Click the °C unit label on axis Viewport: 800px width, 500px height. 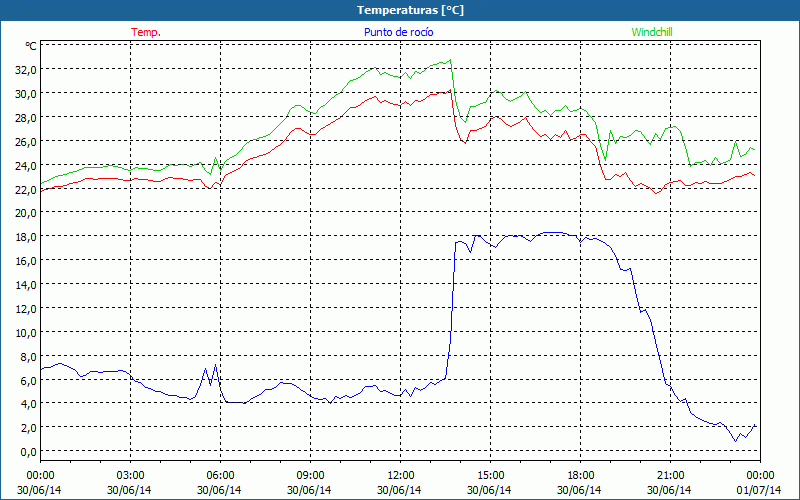tap(30, 46)
